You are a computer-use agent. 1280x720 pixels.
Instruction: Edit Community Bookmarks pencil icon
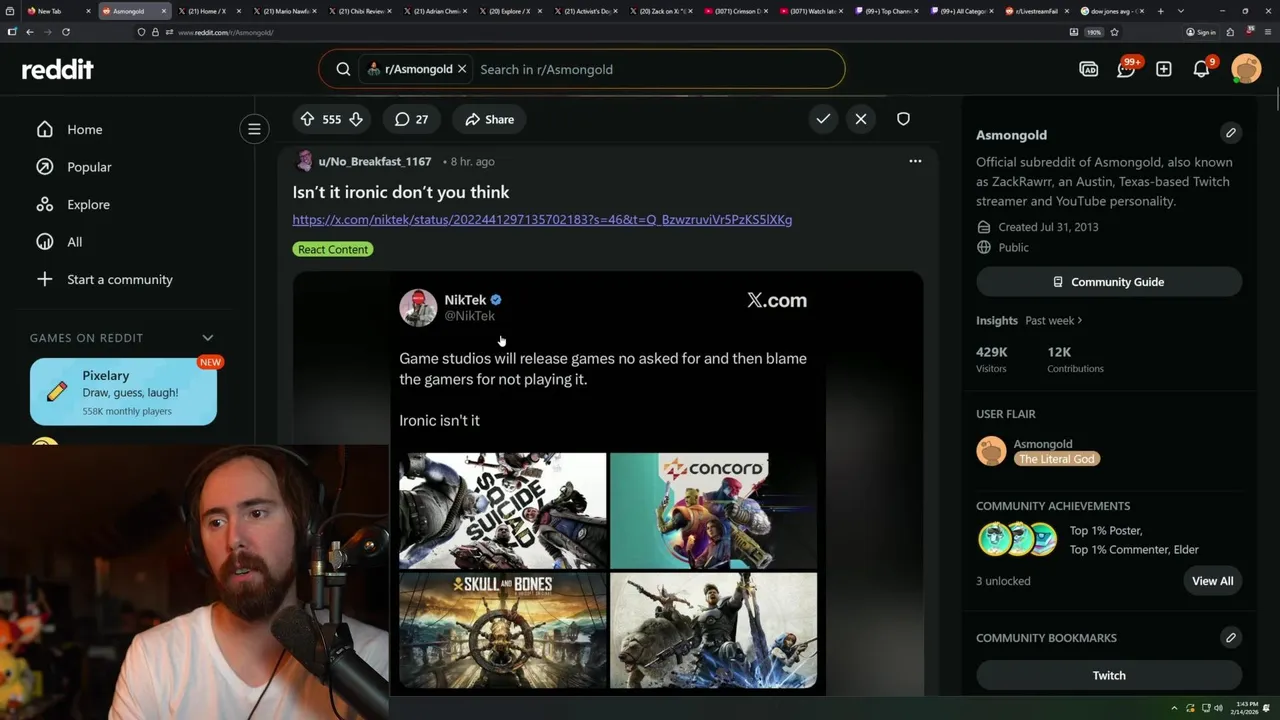pyautogui.click(x=1231, y=637)
